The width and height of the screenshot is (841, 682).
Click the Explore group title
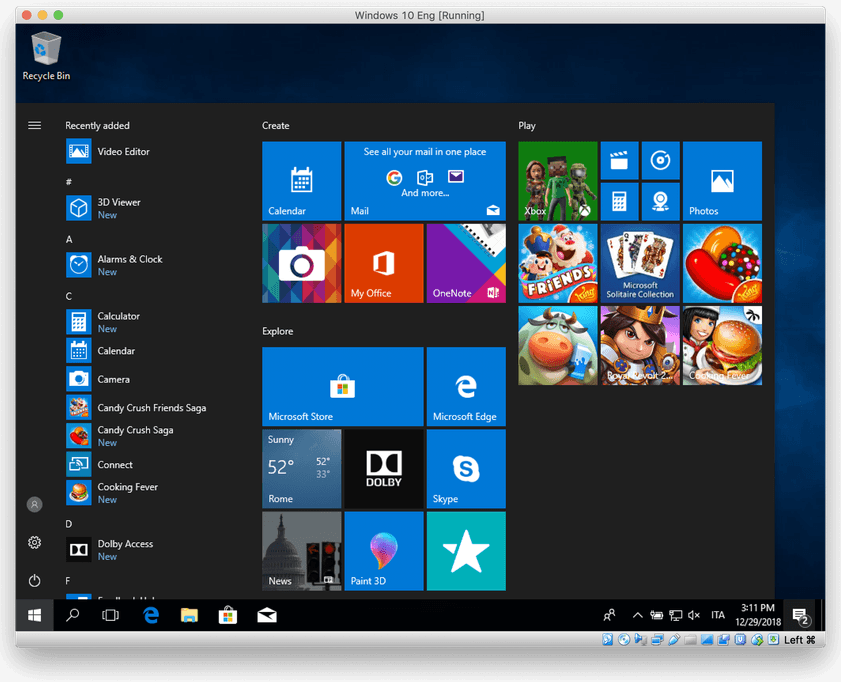pyautogui.click(x=277, y=331)
